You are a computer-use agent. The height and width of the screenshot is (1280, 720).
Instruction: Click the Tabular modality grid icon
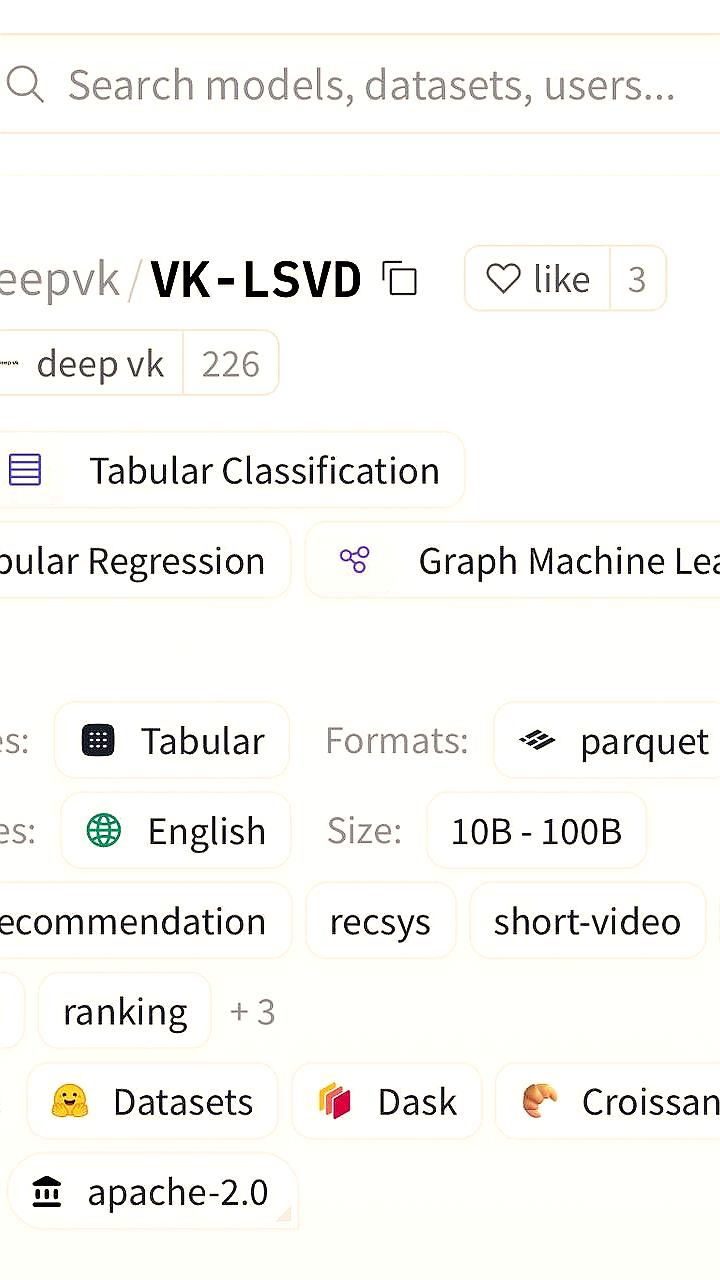98,741
